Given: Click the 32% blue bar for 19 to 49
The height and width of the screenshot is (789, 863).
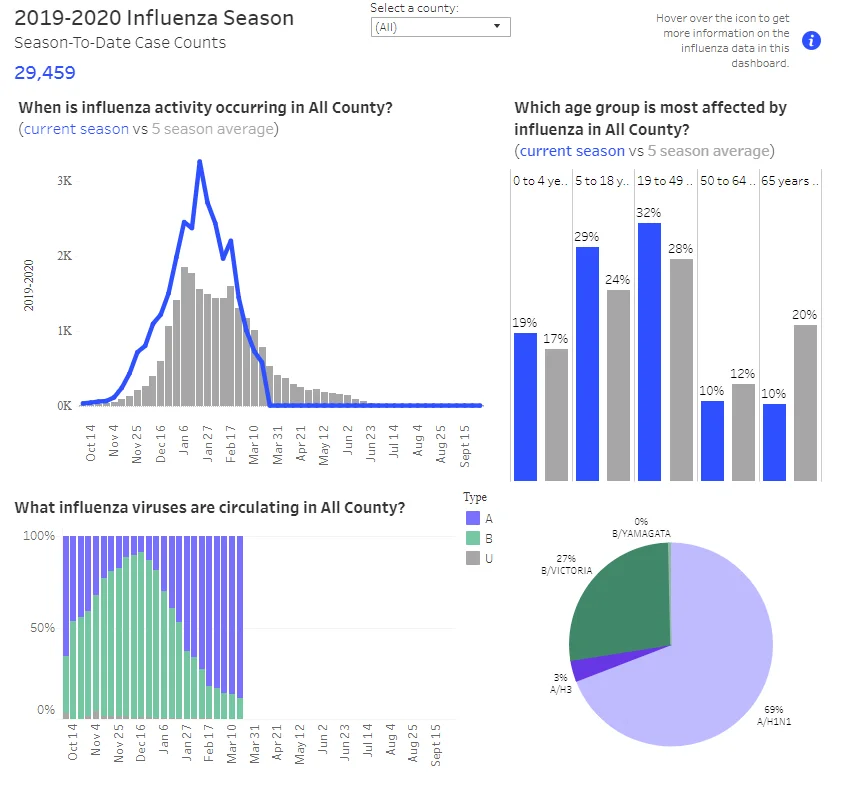Looking at the screenshot, I should [x=649, y=352].
